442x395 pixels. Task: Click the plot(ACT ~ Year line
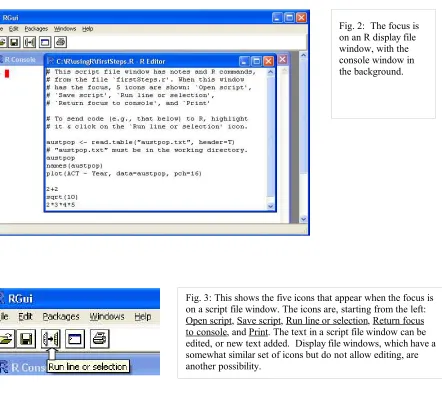(x=124, y=173)
